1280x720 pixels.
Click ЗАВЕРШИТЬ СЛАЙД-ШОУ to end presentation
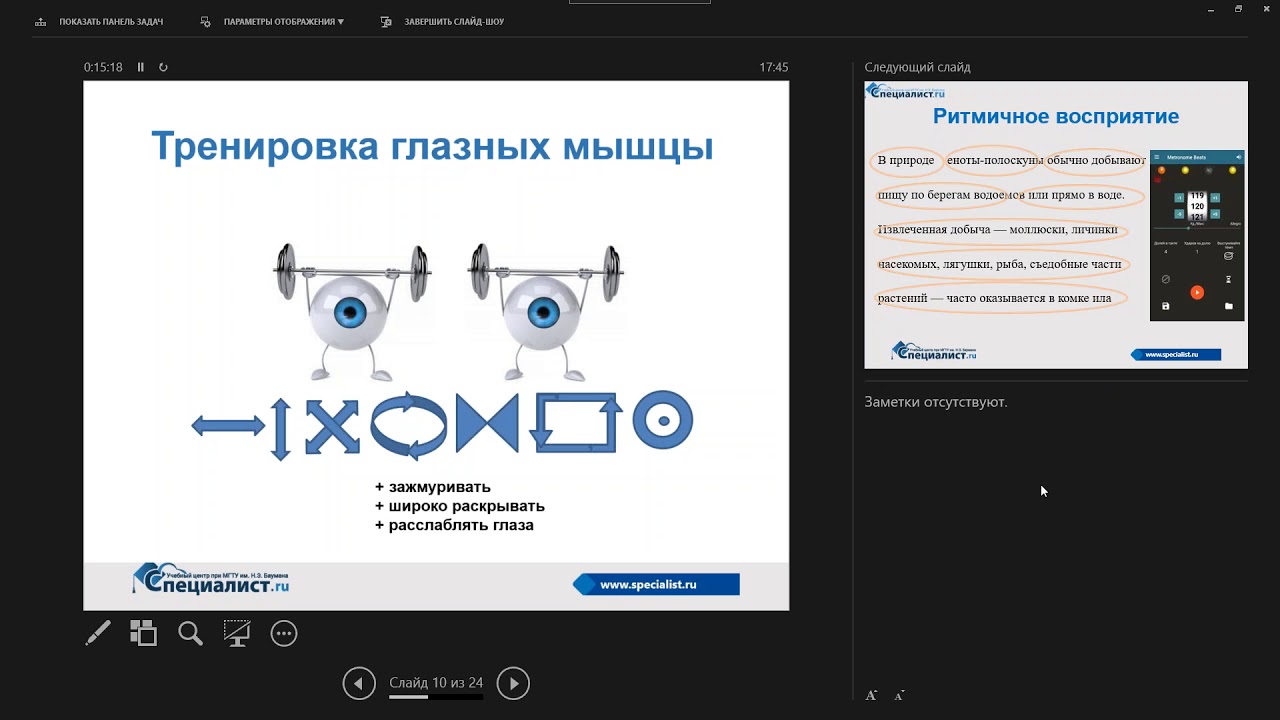tap(443, 21)
